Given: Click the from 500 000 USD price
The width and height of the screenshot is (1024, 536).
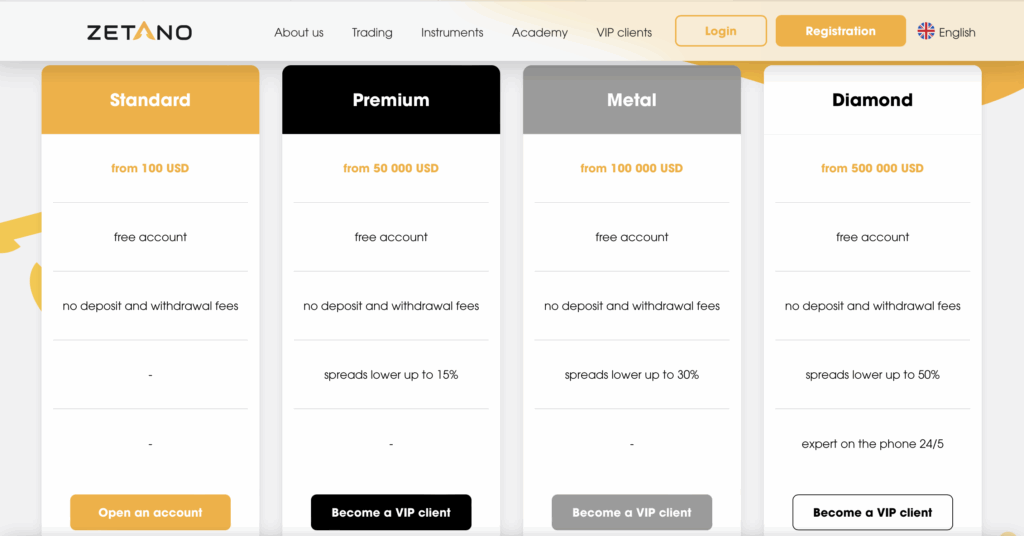Looking at the screenshot, I should point(873,168).
